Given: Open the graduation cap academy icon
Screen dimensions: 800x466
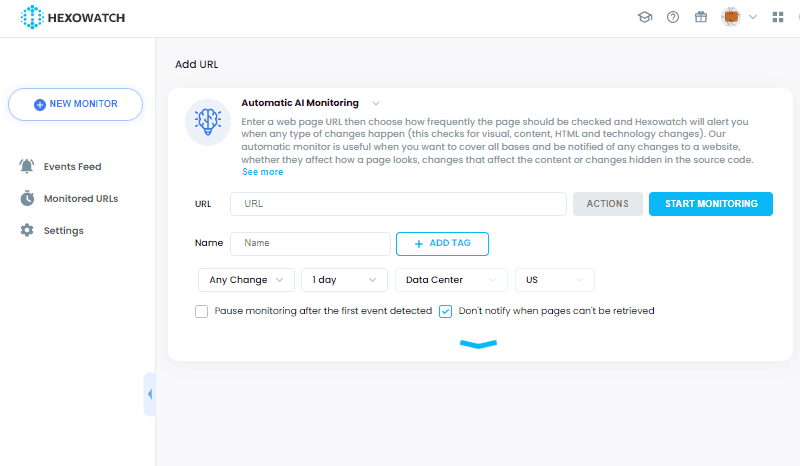Looking at the screenshot, I should click(x=645, y=17).
